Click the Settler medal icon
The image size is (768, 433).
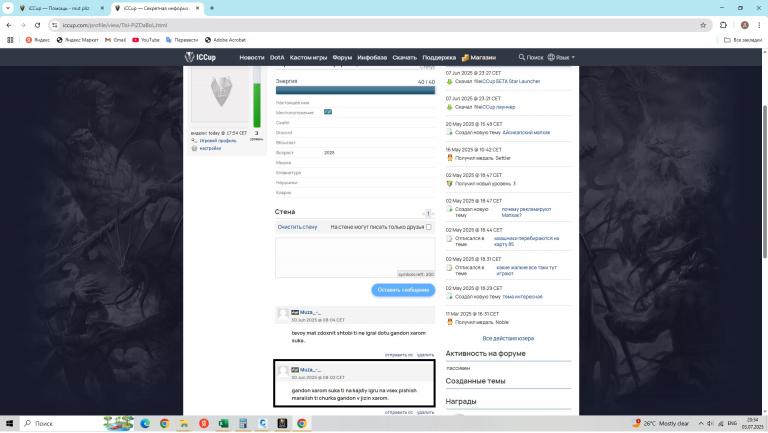450,158
